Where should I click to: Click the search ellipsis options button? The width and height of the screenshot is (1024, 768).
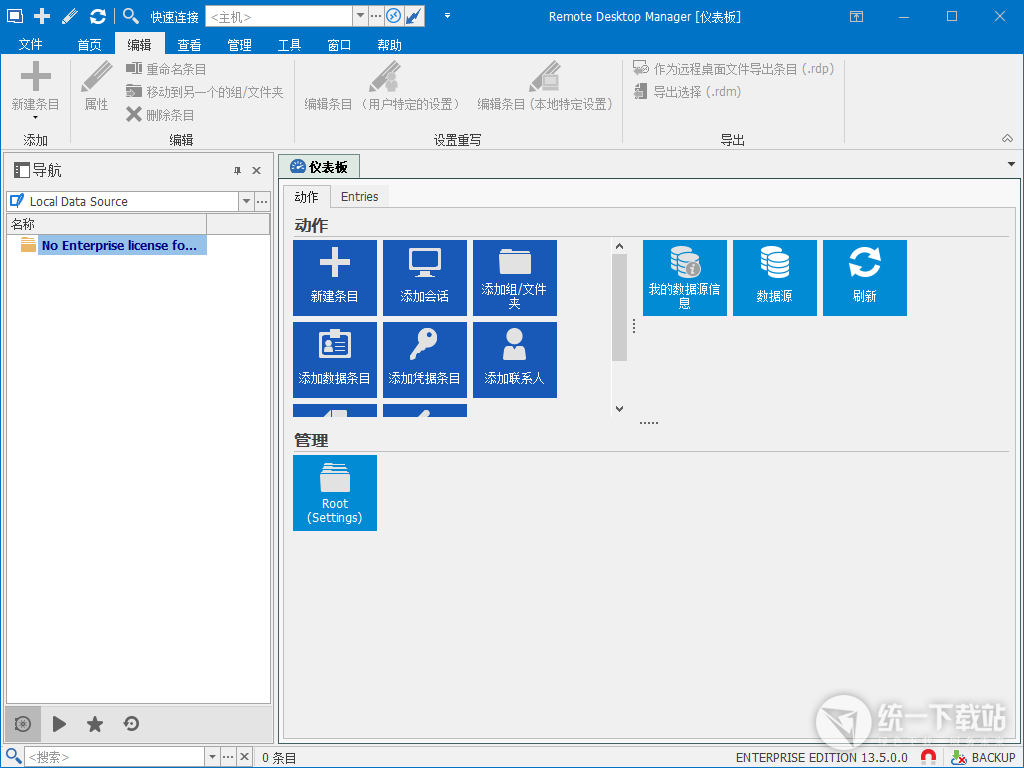click(228, 758)
